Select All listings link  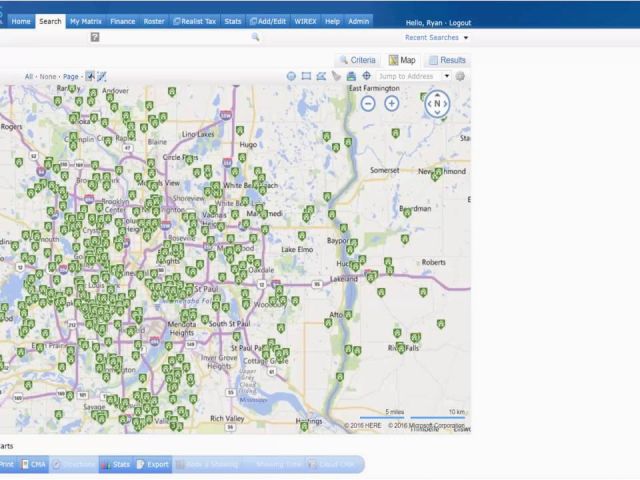(x=29, y=76)
